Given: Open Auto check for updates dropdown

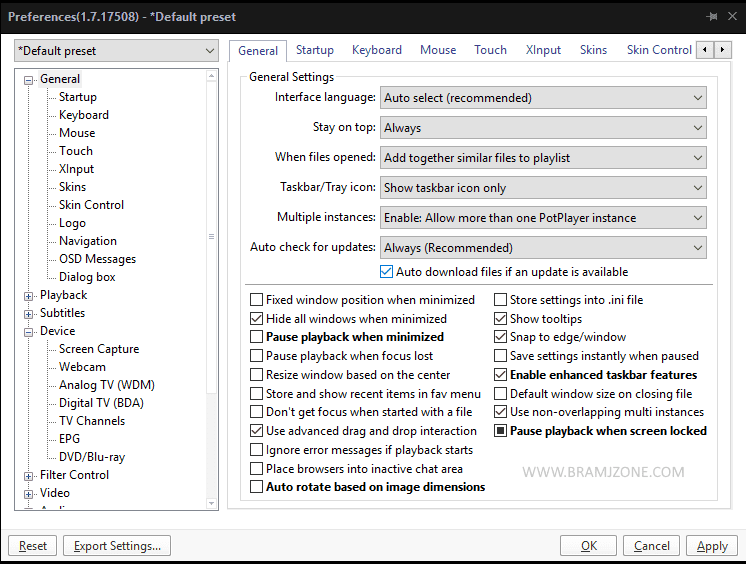Looking at the screenshot, I should click(543, 248).
